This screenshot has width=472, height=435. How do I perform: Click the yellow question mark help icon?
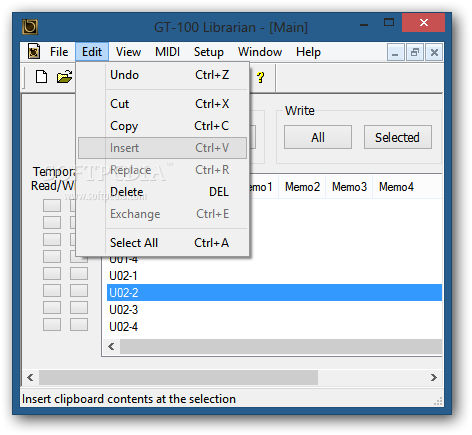click(x=261, y=77)
